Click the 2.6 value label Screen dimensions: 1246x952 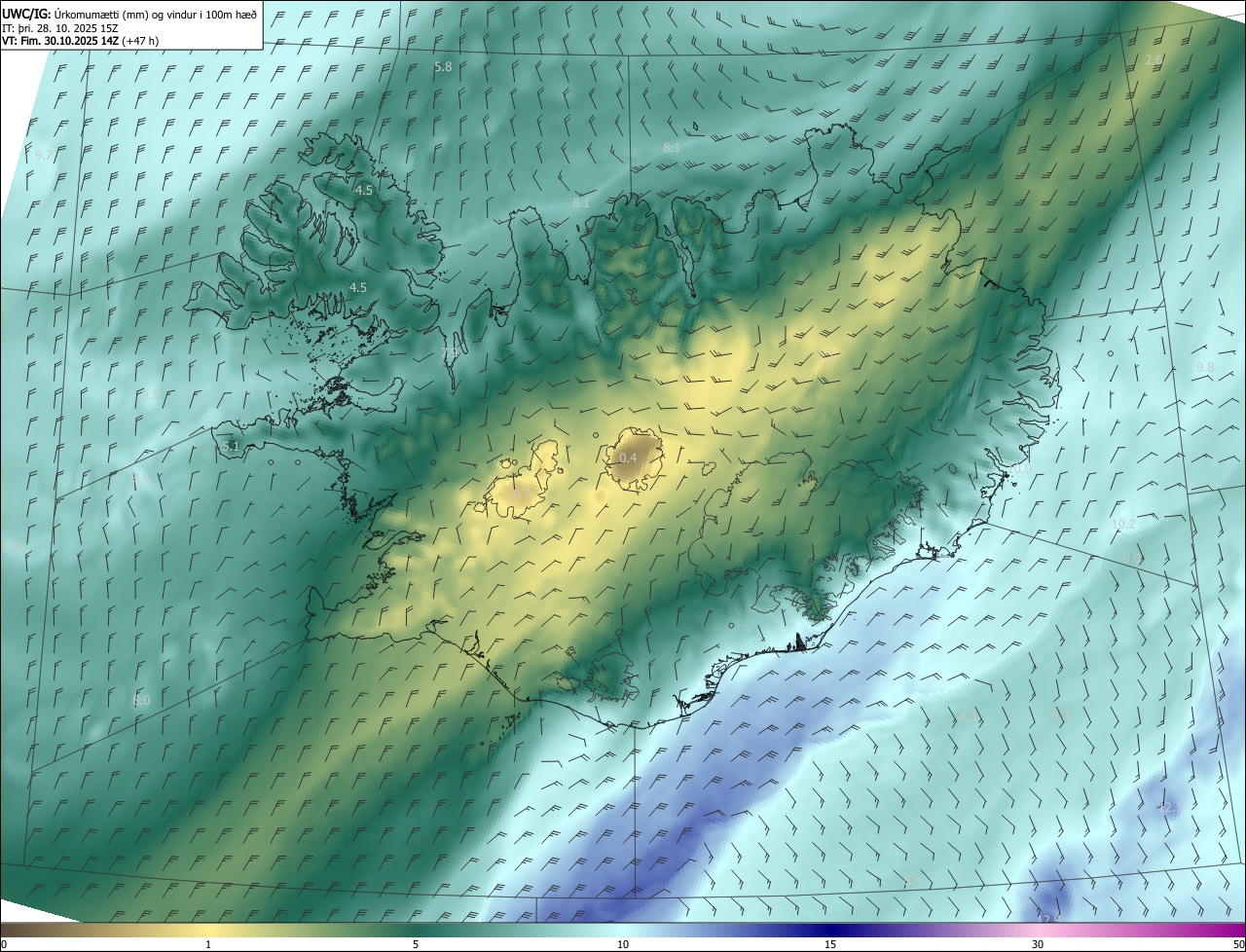pyautogui.click(x=1154, y=60)
